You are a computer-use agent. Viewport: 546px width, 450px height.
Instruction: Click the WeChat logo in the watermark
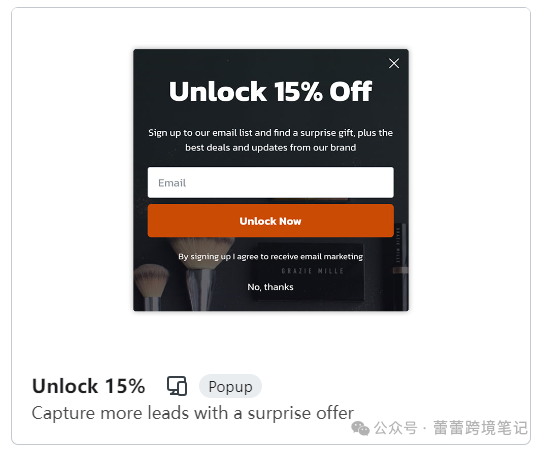pyautogui.click(x=360, y=428)
